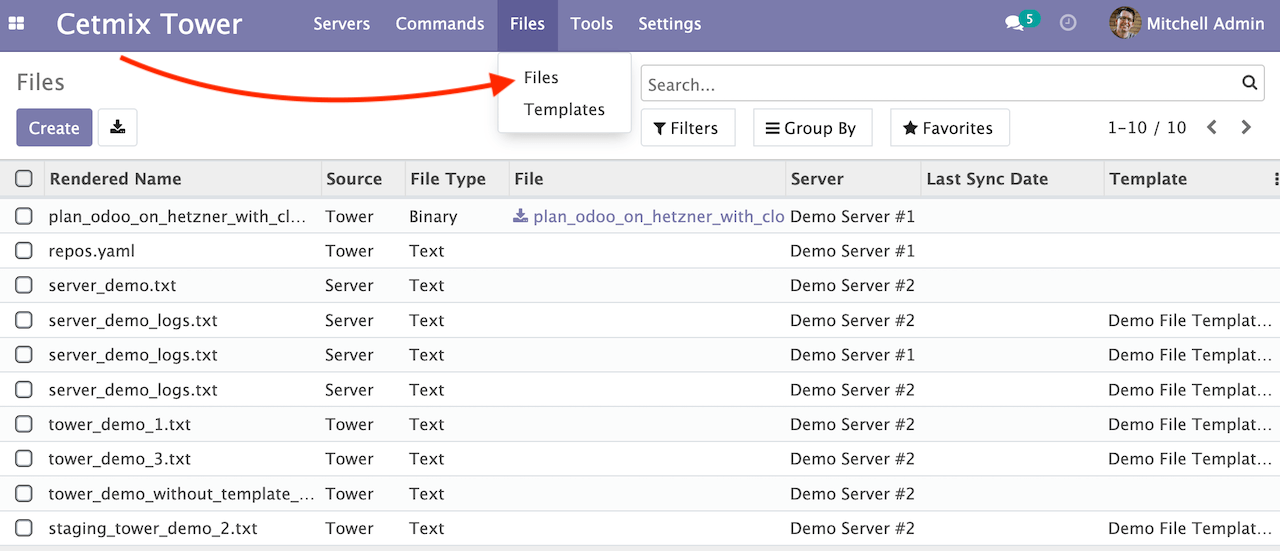Viewport: 1280px width, 551px height.
Task: Download the plan_odoo_on_hetzner_with_clo file link
Action: [x=658, y=216]
